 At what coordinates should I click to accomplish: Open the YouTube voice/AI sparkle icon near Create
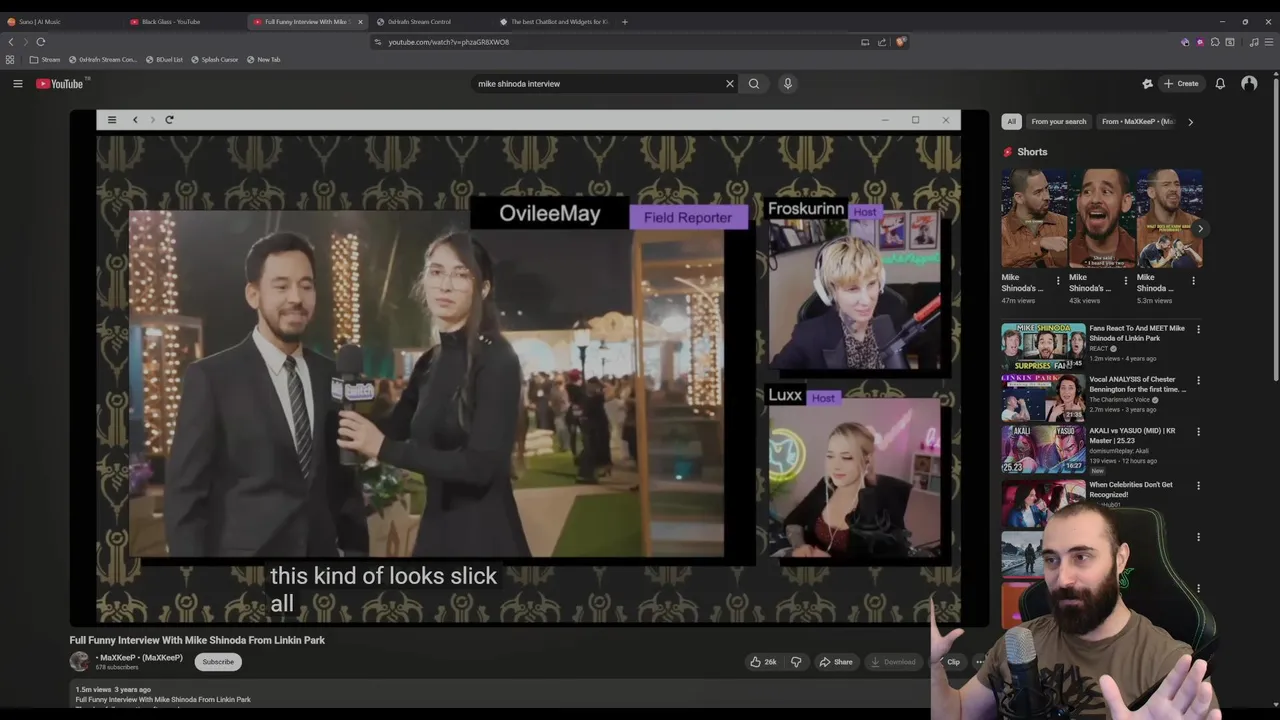[x=1147, y=84]
